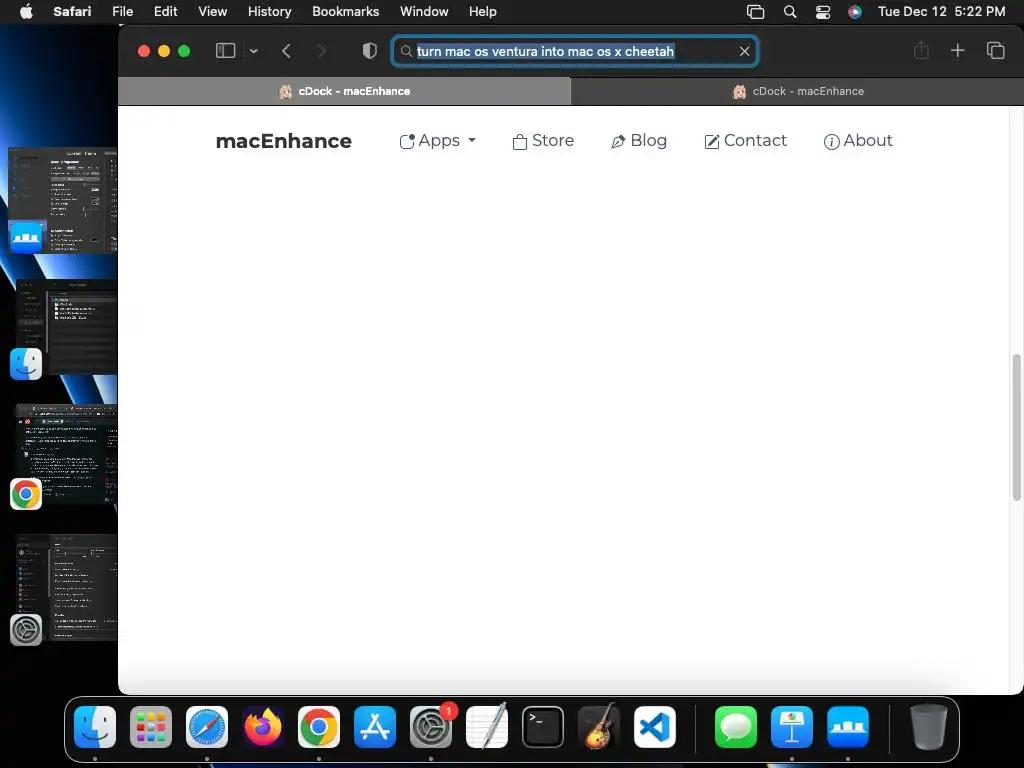1024x768 pixels.
Task: Launch GarageBand from the Dock
Action: [x=599, y=726]
